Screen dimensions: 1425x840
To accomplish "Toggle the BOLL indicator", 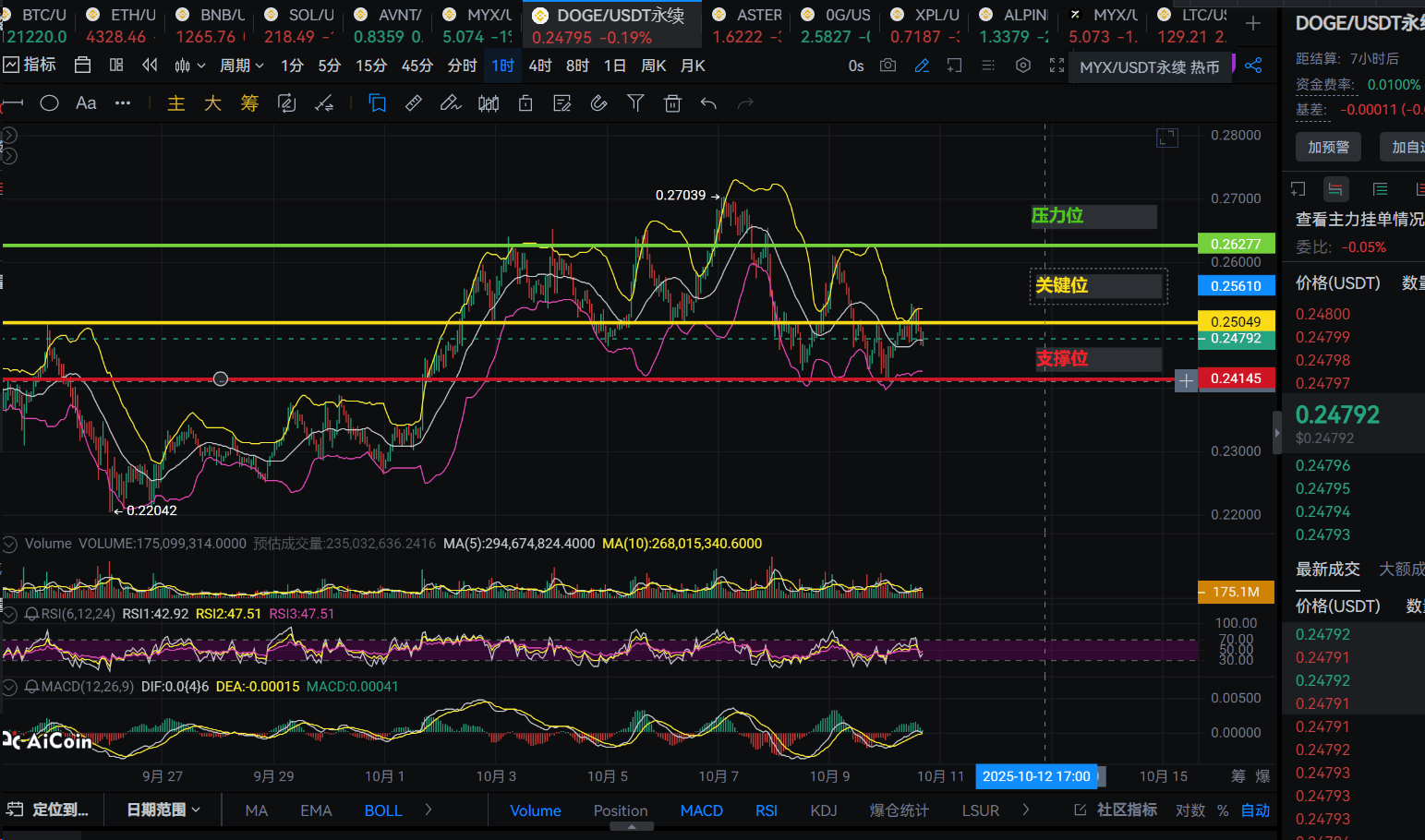I will [x=382, y=810].
